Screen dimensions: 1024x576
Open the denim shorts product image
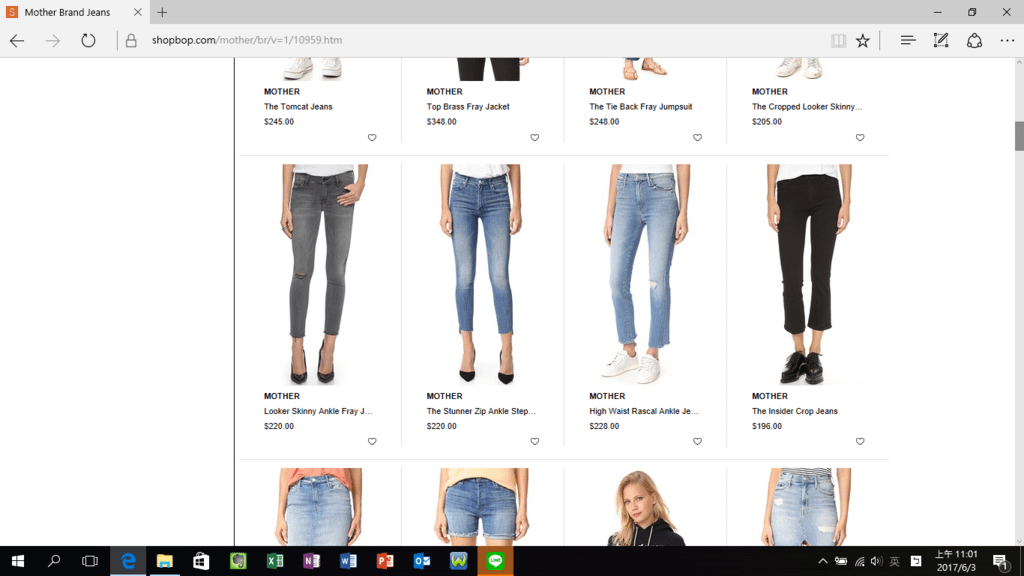point(483,507)
